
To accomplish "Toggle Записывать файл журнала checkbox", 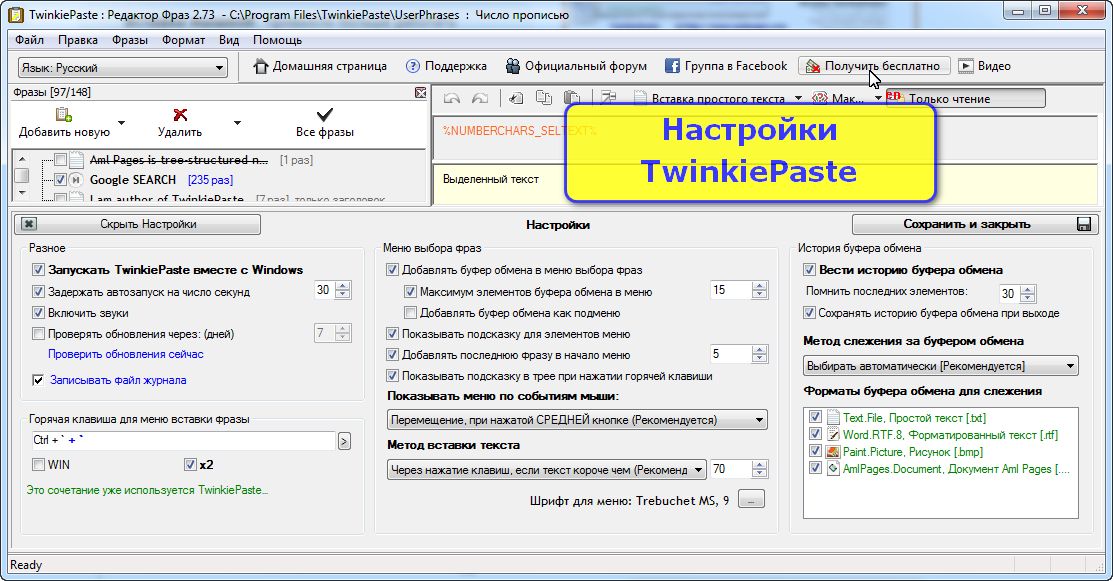I will point(38,380).
